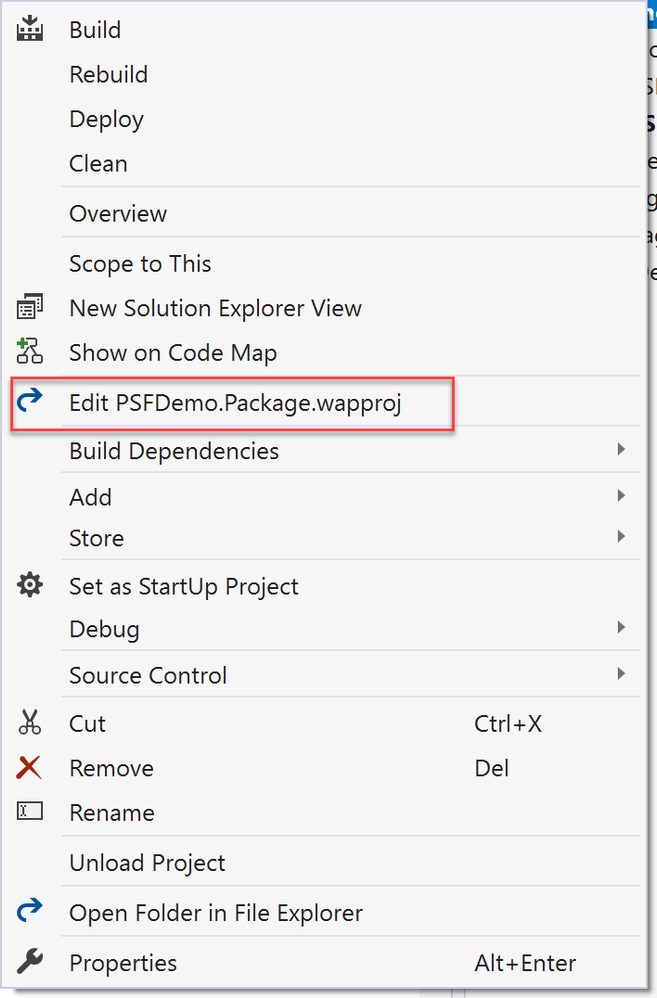Select Rebuild from the context menu
657x998 pixels.
point(108,74)
